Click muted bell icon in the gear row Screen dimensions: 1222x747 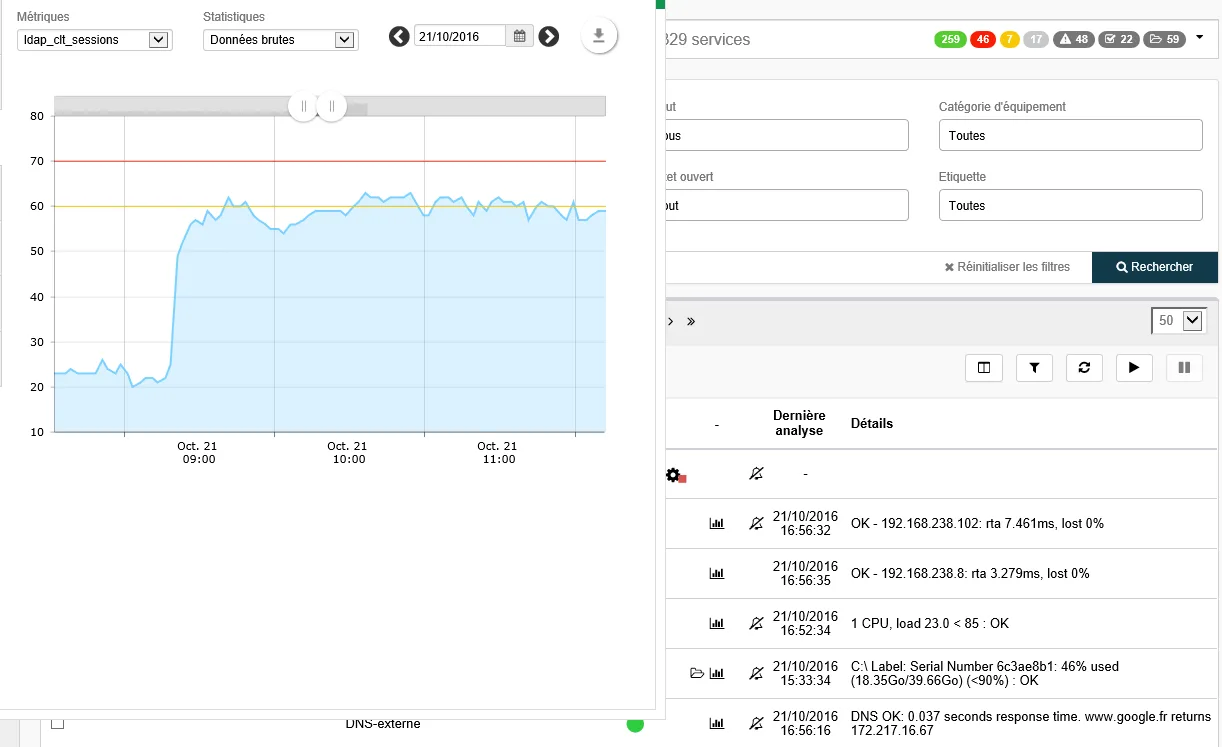pyautogui.click(x=757, y=474)
